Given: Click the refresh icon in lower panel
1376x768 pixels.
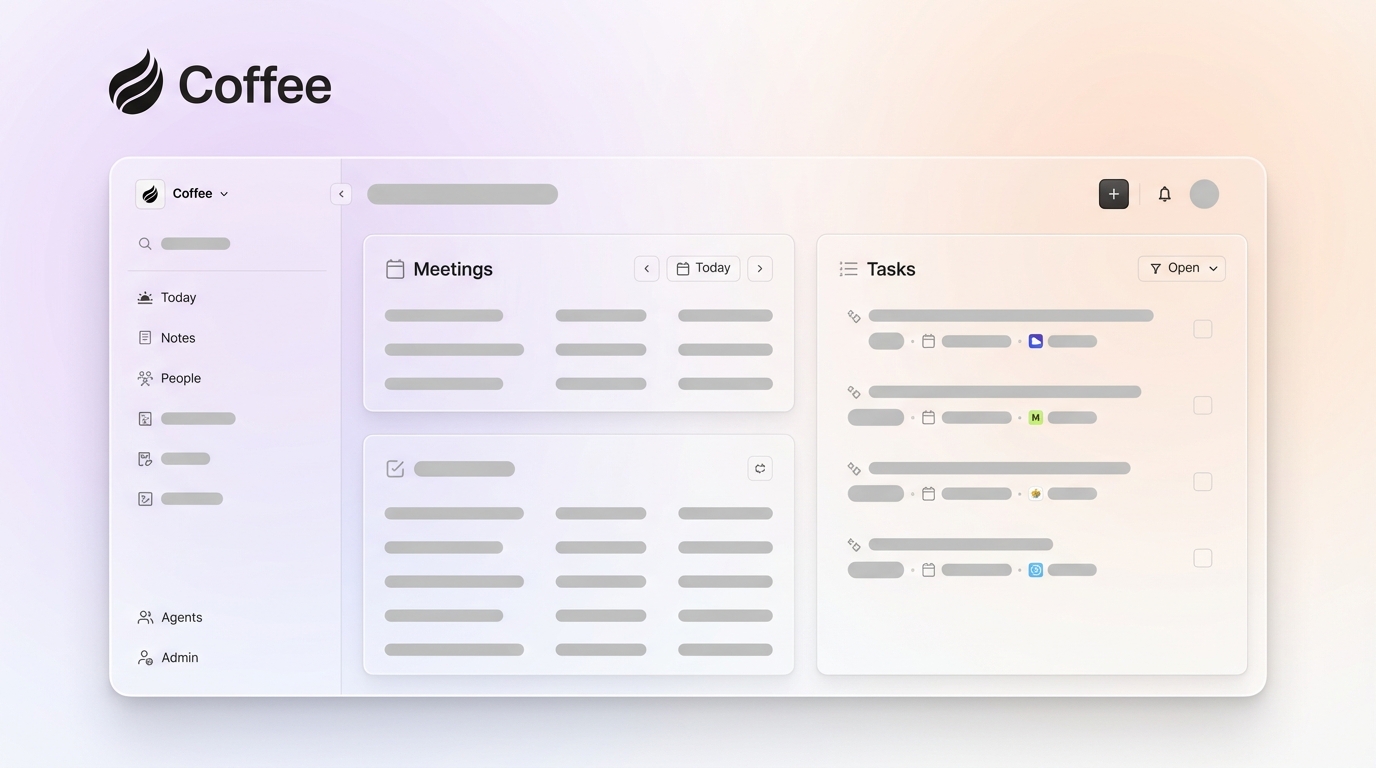Looking at the screenshot, I should [x=760, y=468].
